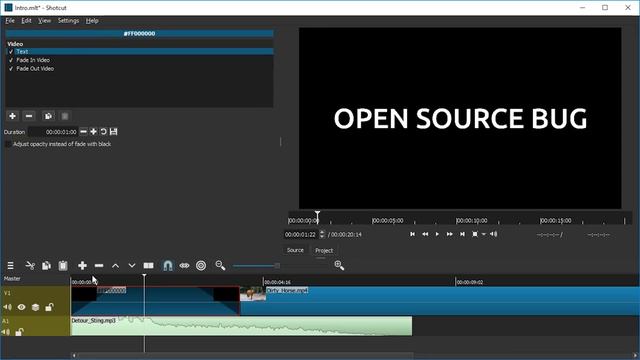Add a filter with plus button
Image resolution: width=640 pixels, height=360 pixels.
click(13, 116)
